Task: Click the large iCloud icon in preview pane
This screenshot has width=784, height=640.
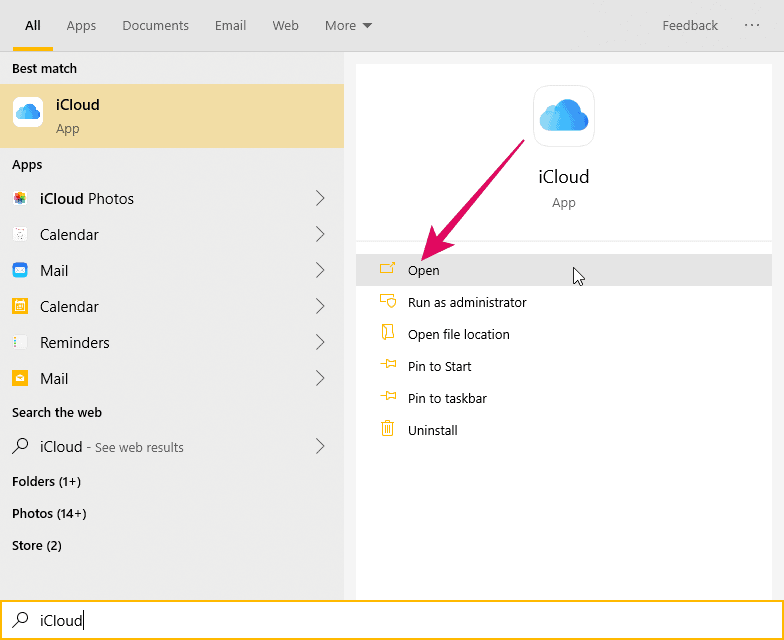Action: click(x=564, y=116)
